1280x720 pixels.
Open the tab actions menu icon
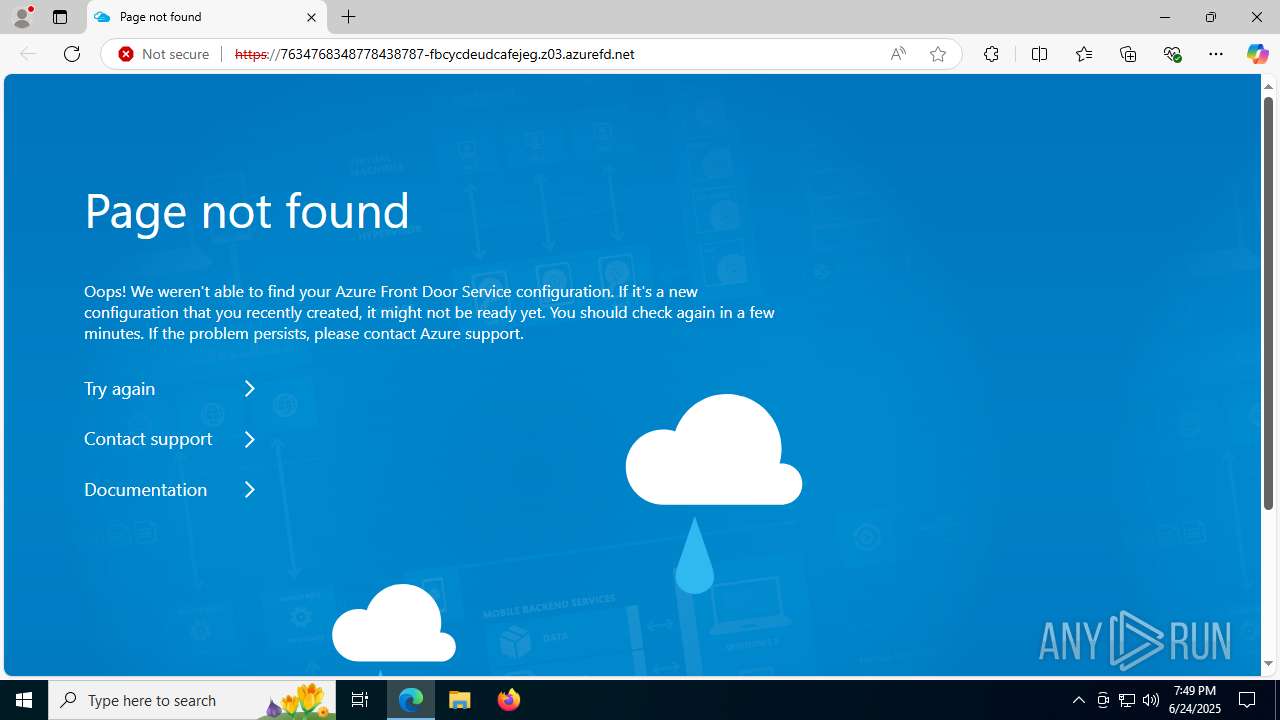pyautogui.click(x=60, y=17)
